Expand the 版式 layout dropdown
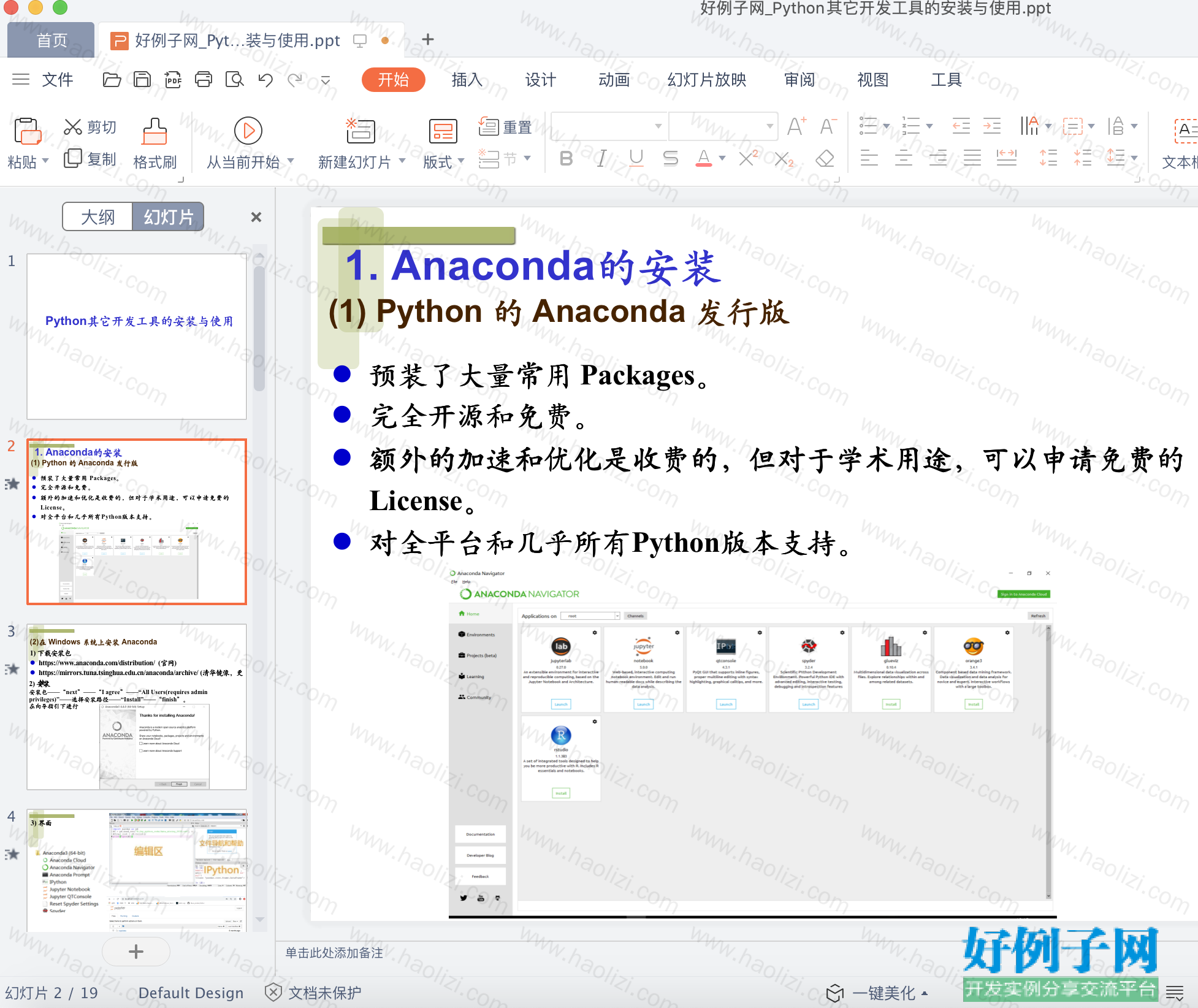1198x1008 pixels. coord(461,161)
